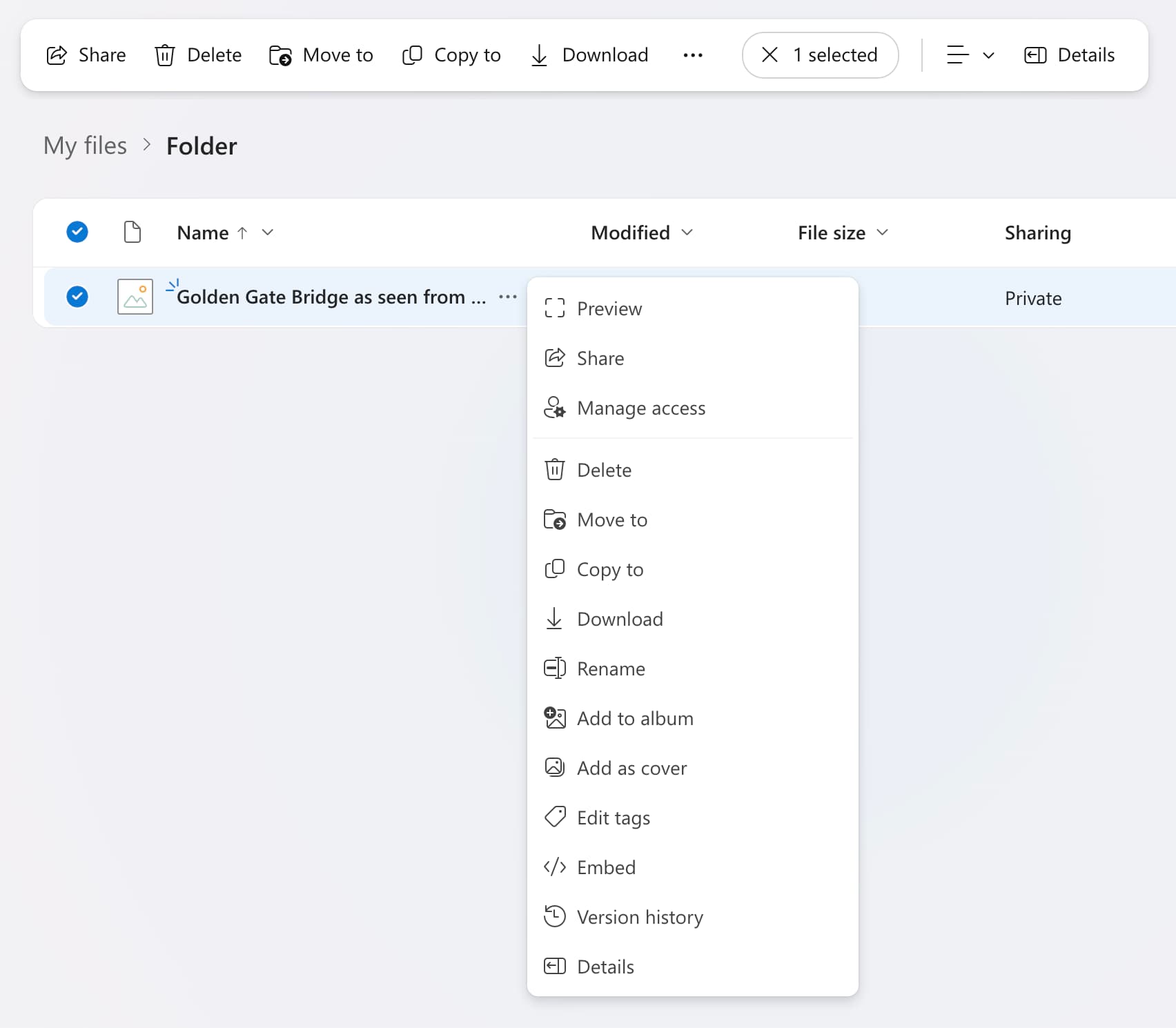Click the Delete trash icon in the top toolbar
This screenshot has height=1028, width=1176.
(x=165, y=55)
